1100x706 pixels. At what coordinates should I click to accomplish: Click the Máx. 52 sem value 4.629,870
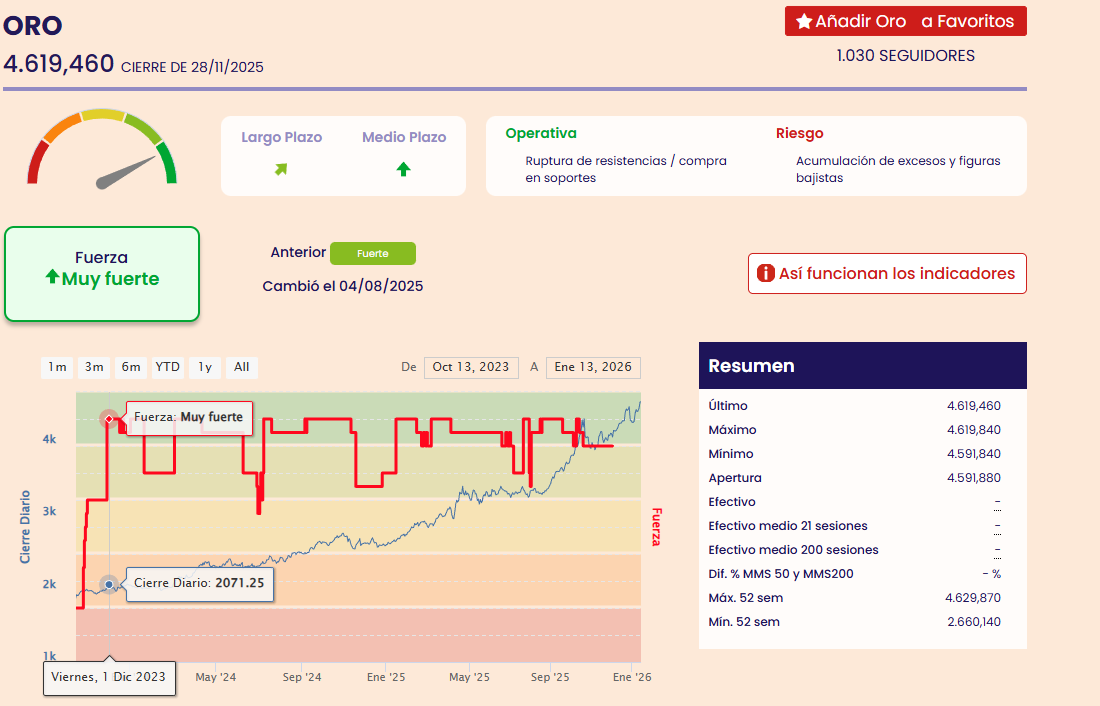(x=973, y=598)
